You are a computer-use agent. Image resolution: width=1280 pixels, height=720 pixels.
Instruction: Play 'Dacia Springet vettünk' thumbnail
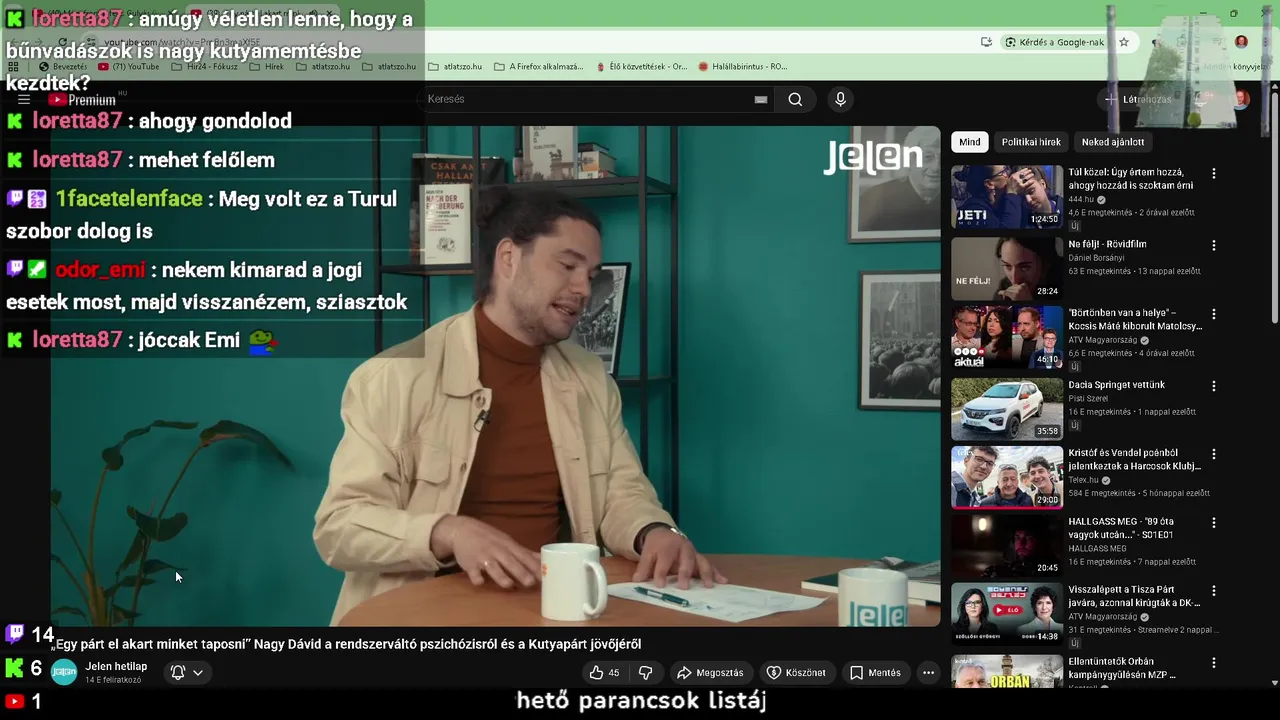click(1007, 409)
